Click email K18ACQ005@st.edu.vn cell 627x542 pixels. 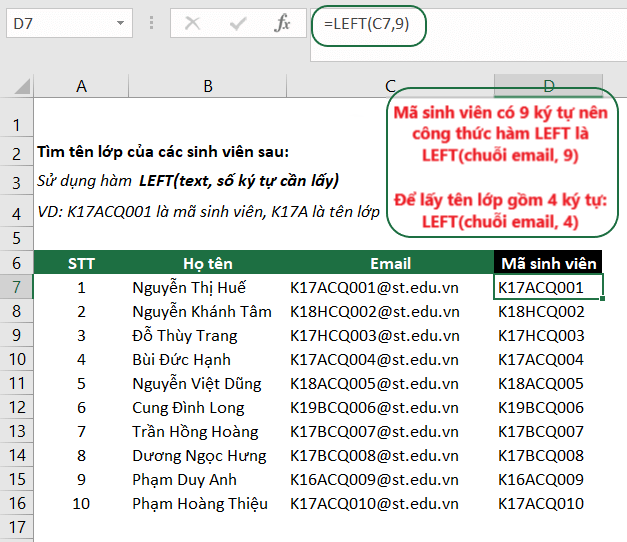tap(390, 383)
